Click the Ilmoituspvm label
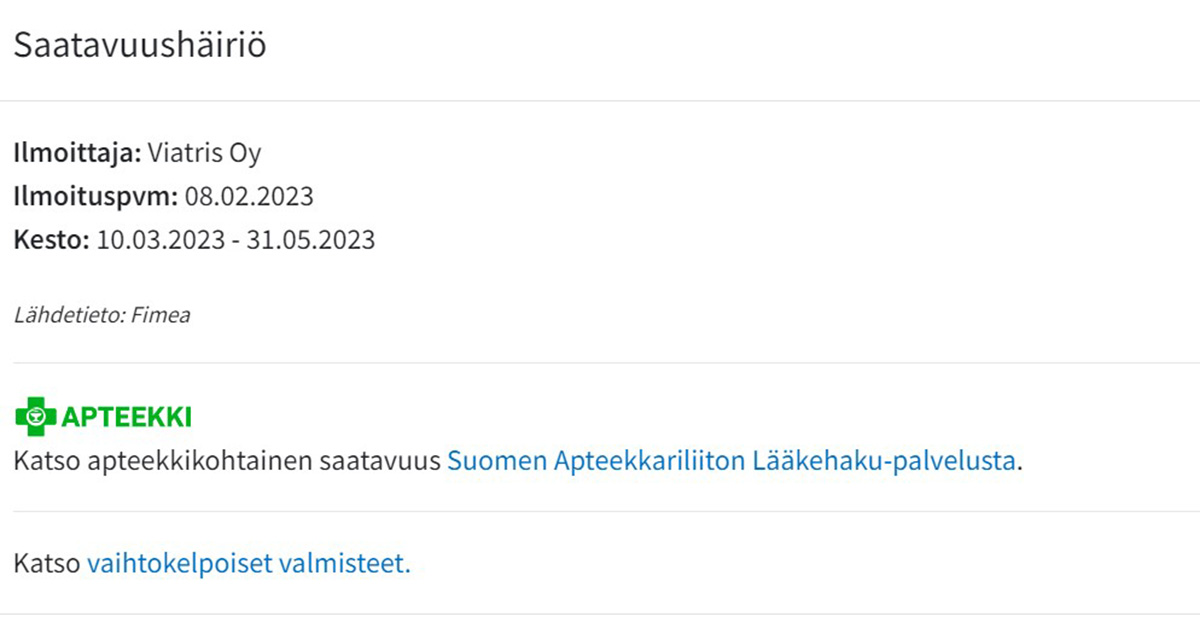 click(x=95, y=196)
